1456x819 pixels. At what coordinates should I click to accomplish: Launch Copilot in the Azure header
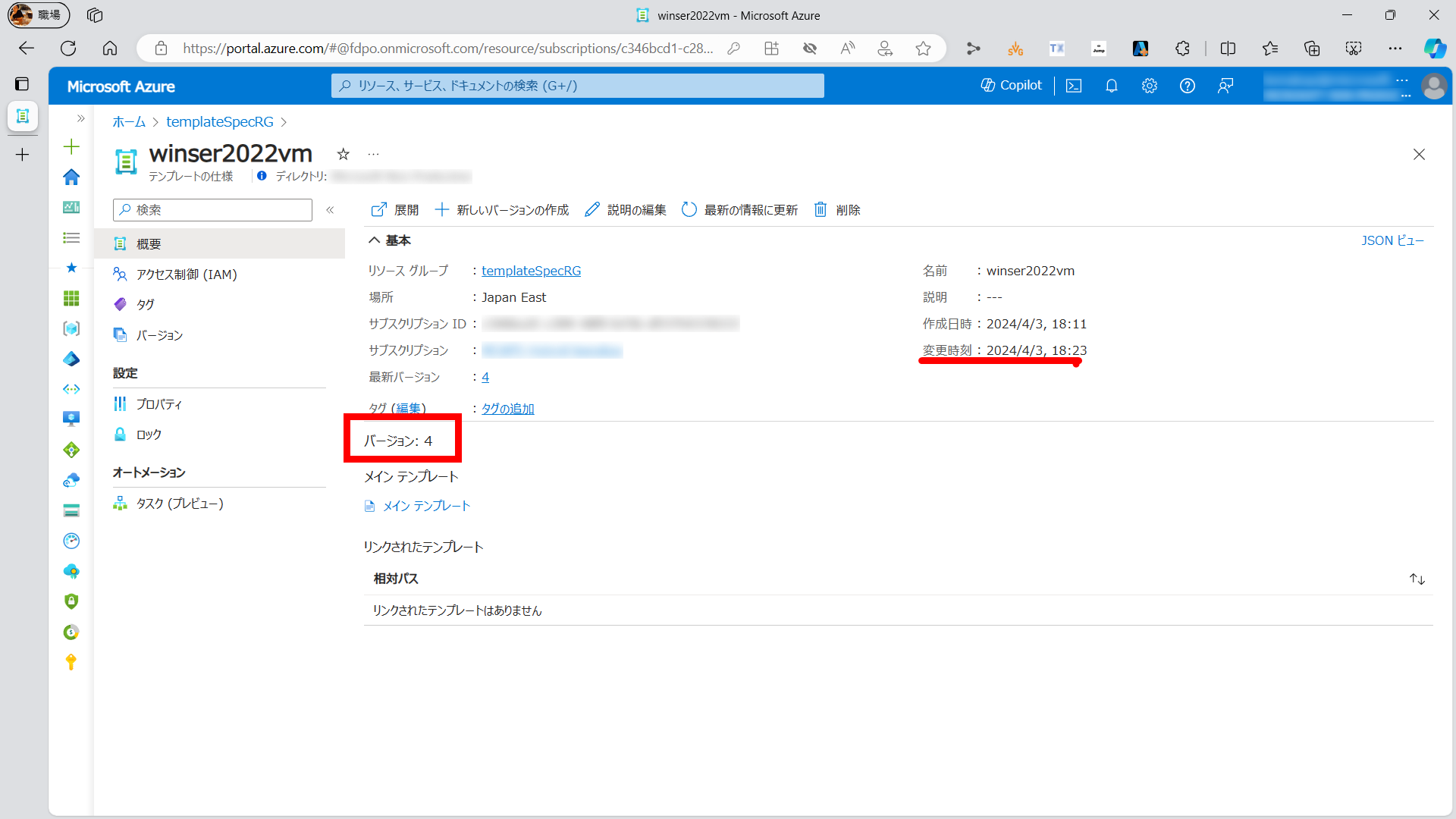[1012, 86]
